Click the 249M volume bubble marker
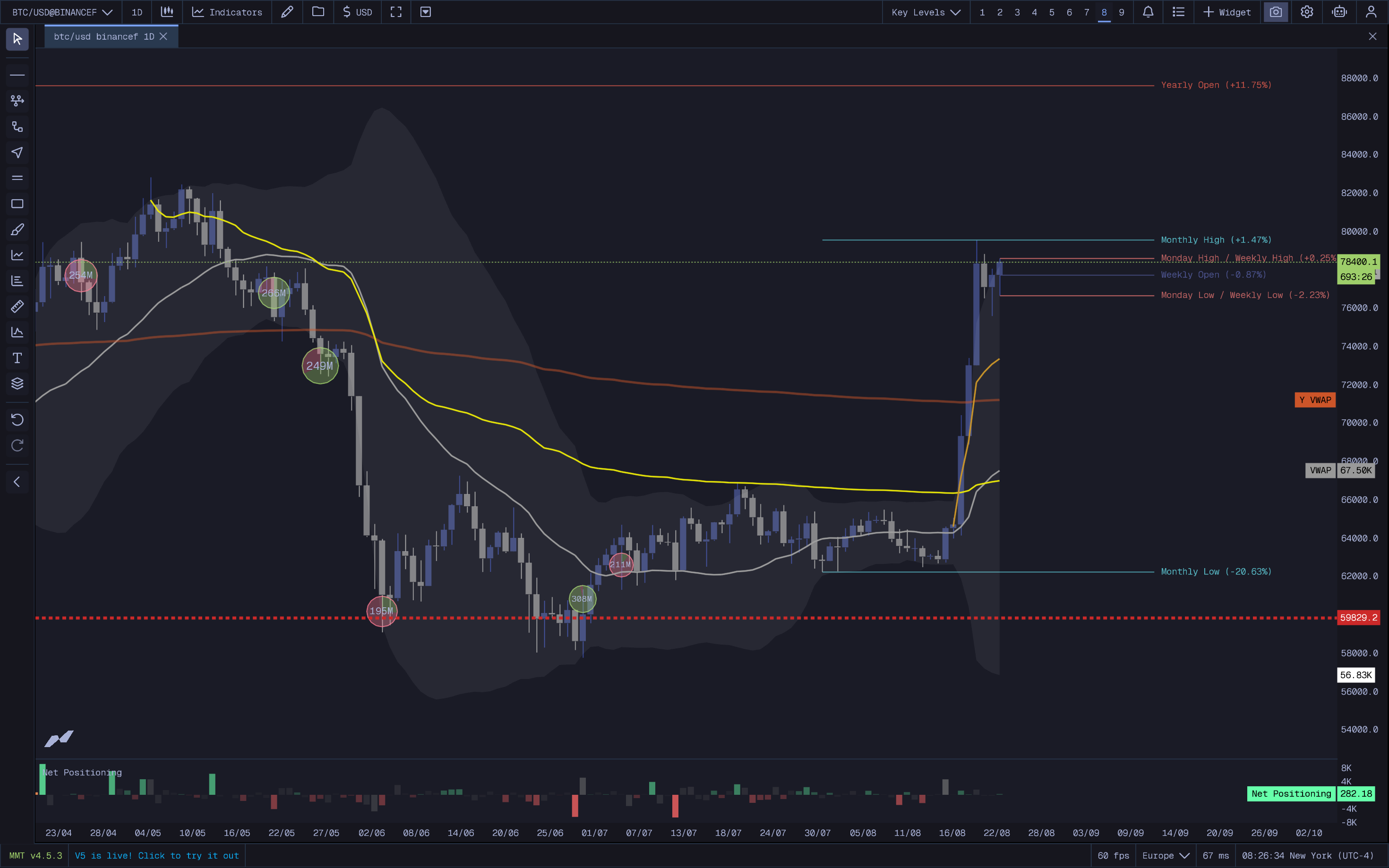Viewport: 1389px width, 868px height. (320, 366)
